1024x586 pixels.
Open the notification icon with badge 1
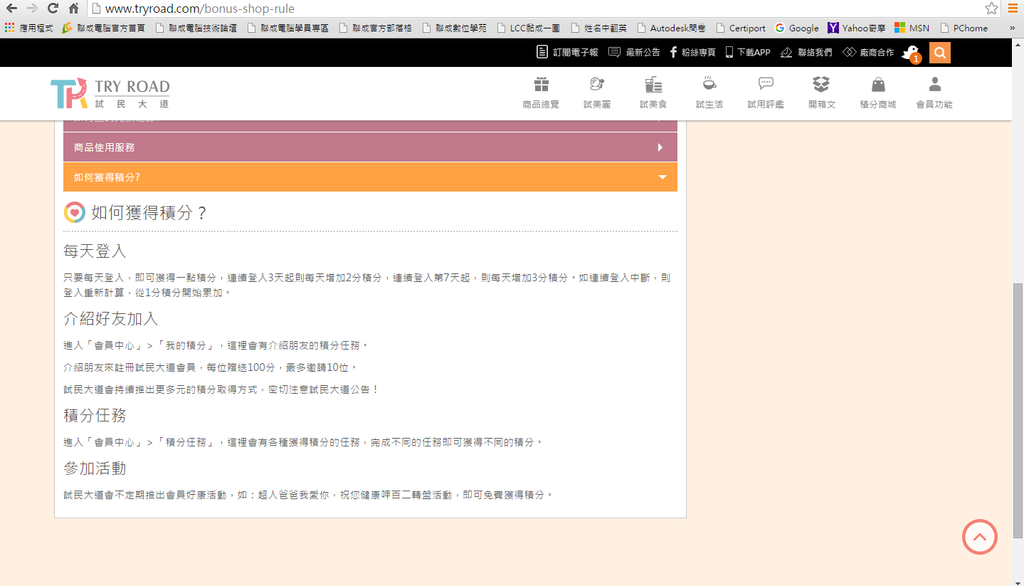pyautogui.click(x=911, y=54)
